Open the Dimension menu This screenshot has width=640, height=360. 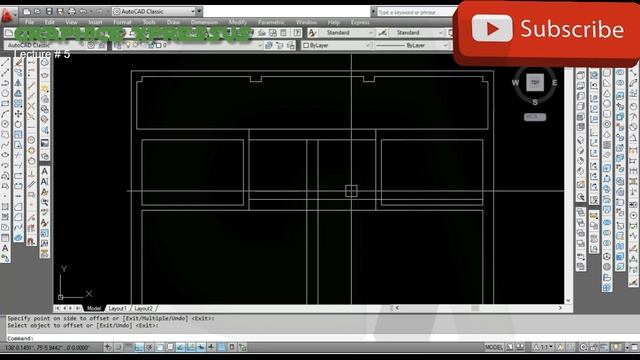pyautogui.click(x=204, y=22)
